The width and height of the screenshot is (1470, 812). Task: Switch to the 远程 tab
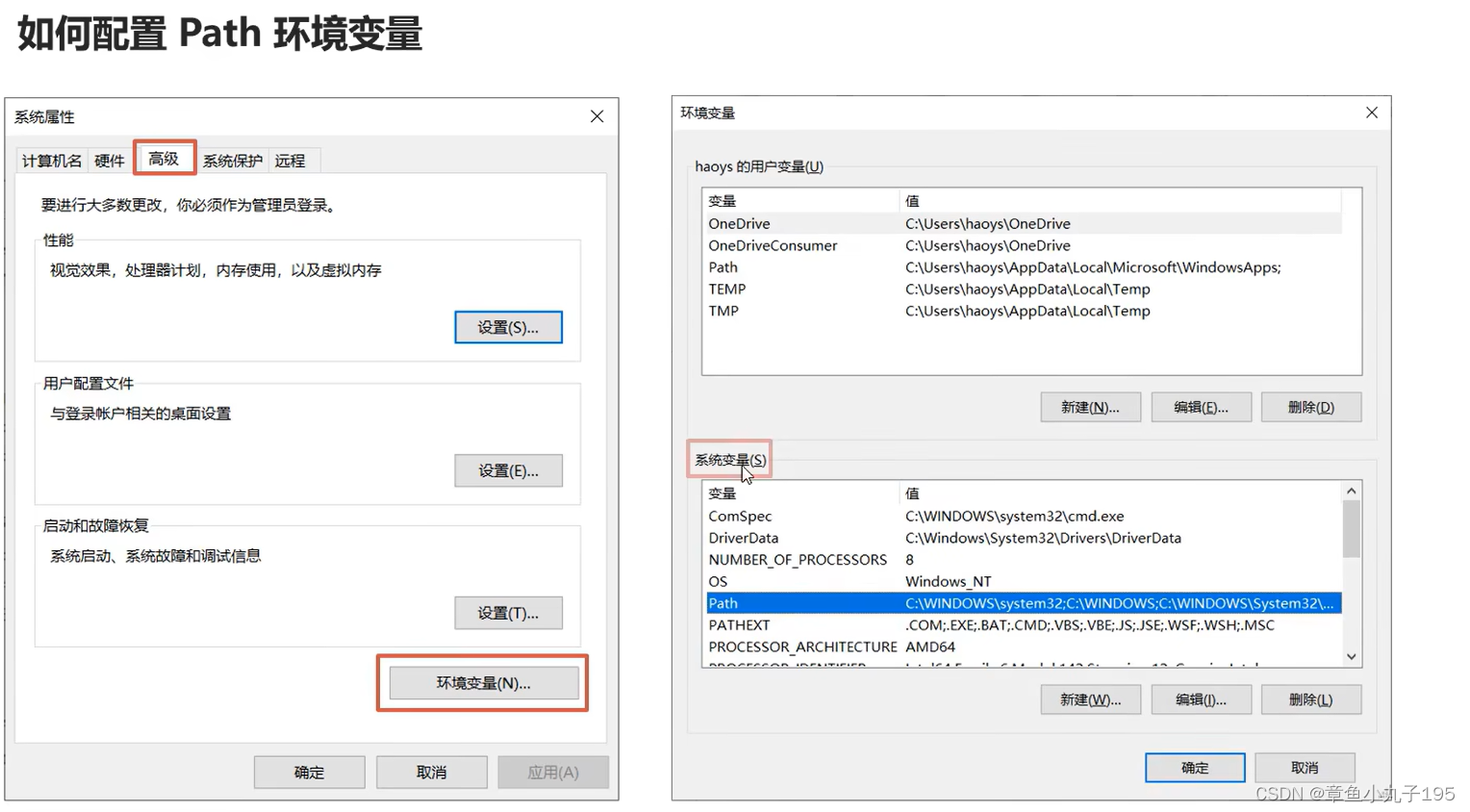[291, 160]
